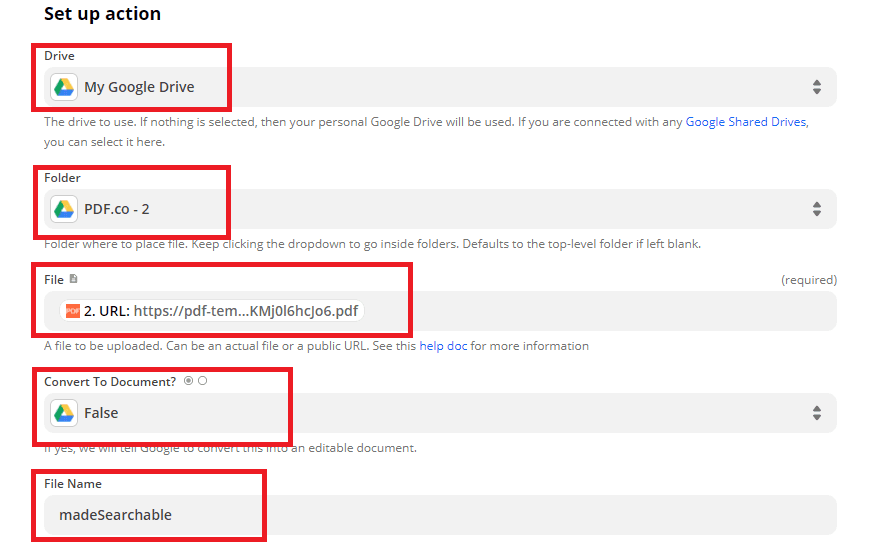Click the Google Drive icon in Drive field
Screen dimensions: 885x545
tap(64, 87)
